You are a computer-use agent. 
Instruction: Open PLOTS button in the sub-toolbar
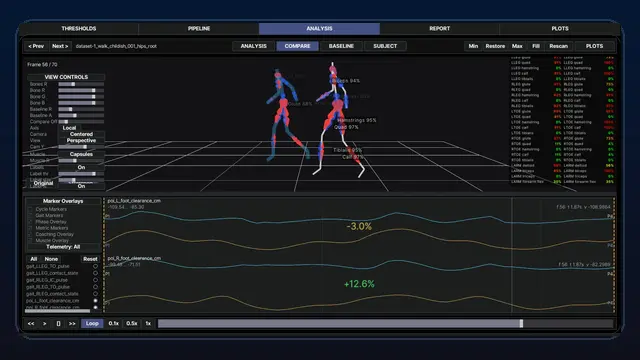[x=594, y=46]
